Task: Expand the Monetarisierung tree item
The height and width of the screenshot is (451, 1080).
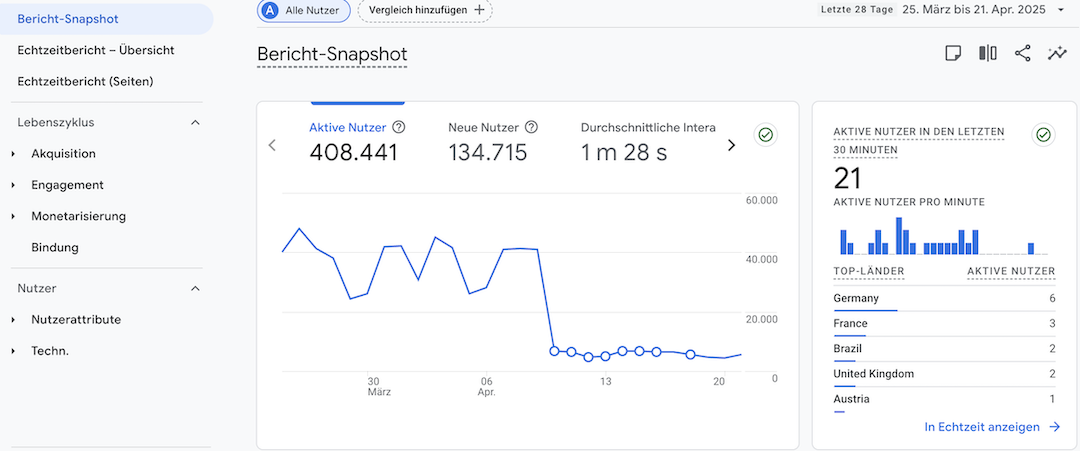Action: click(13, 216)
